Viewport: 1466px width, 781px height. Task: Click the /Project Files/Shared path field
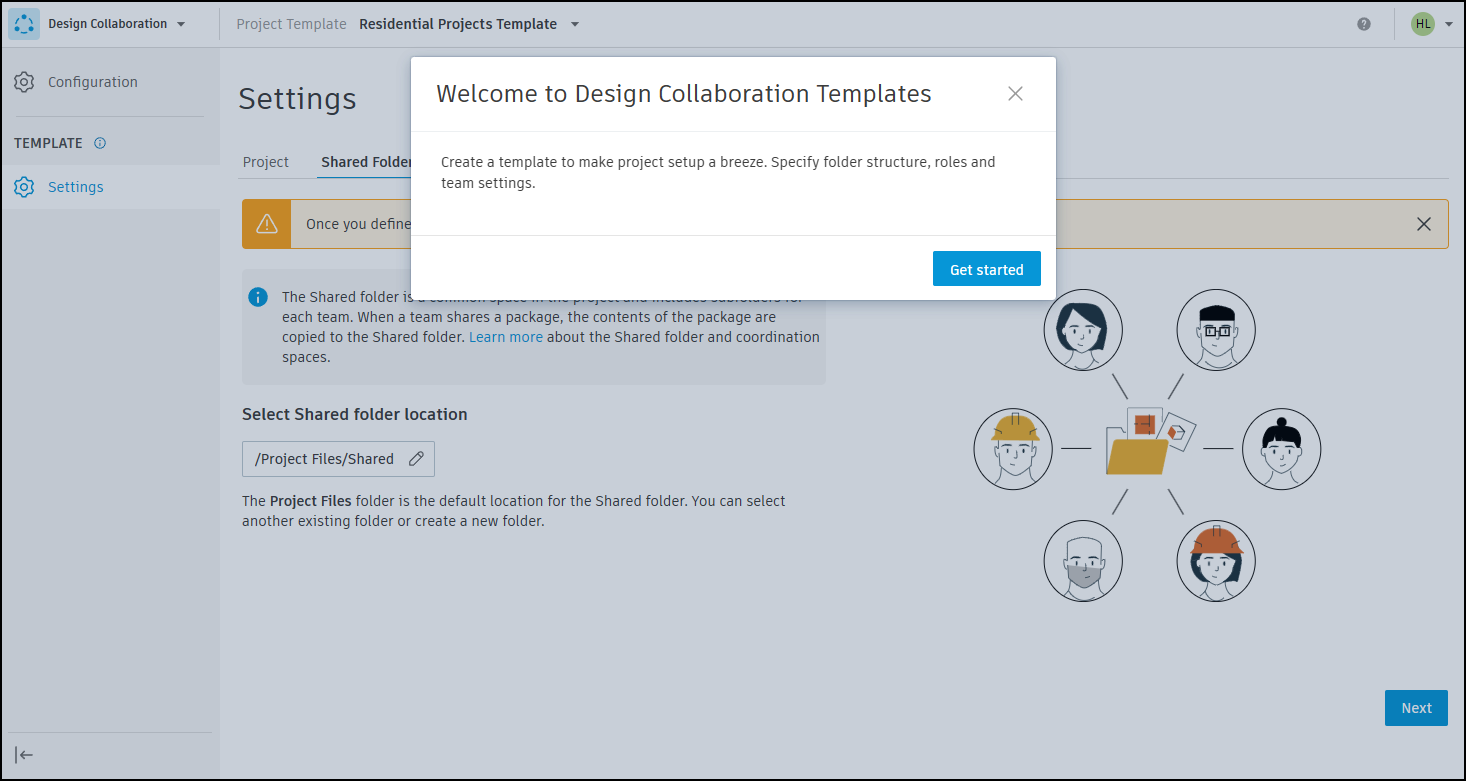338,459
